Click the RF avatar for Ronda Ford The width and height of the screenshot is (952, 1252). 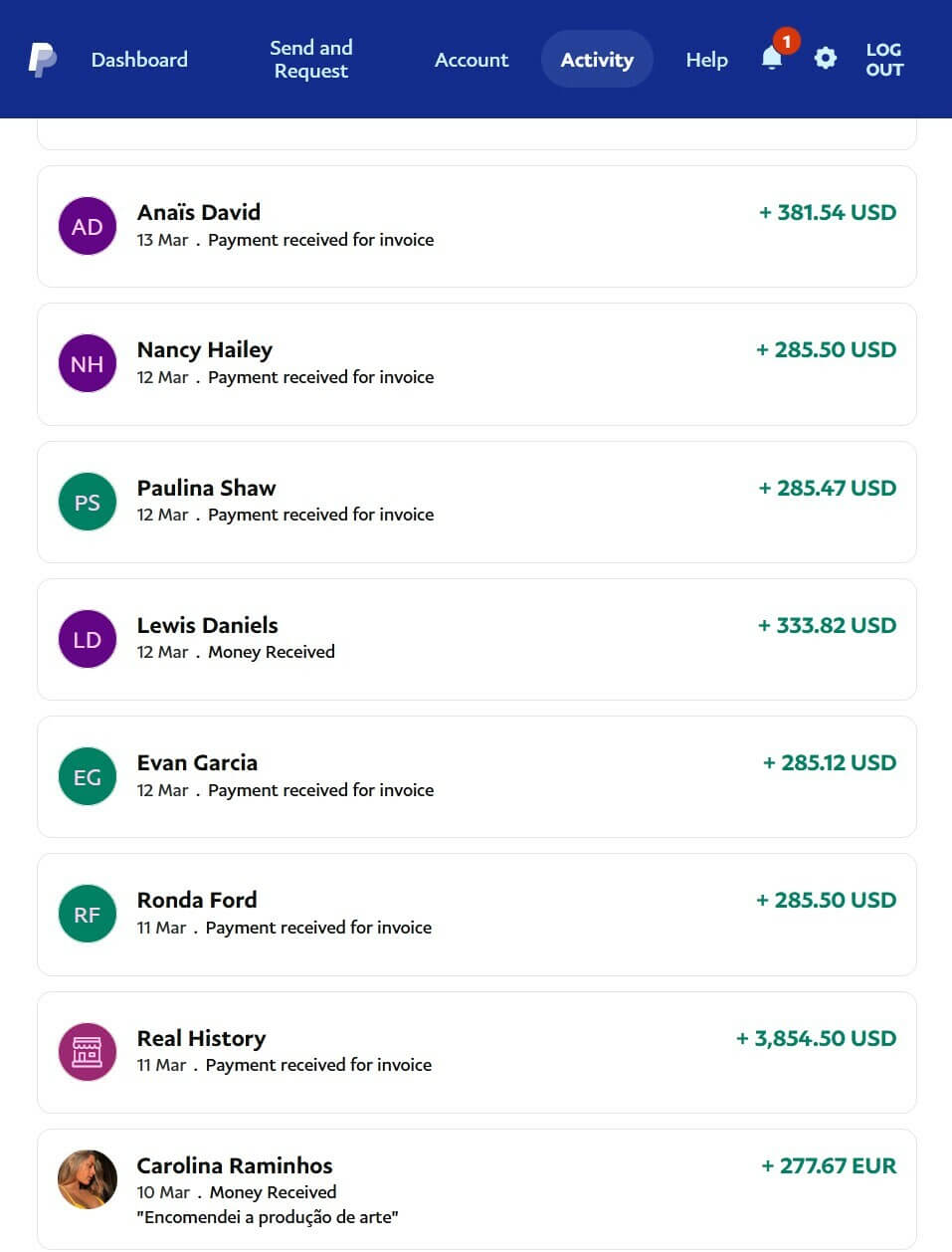(x=88, y=914)
